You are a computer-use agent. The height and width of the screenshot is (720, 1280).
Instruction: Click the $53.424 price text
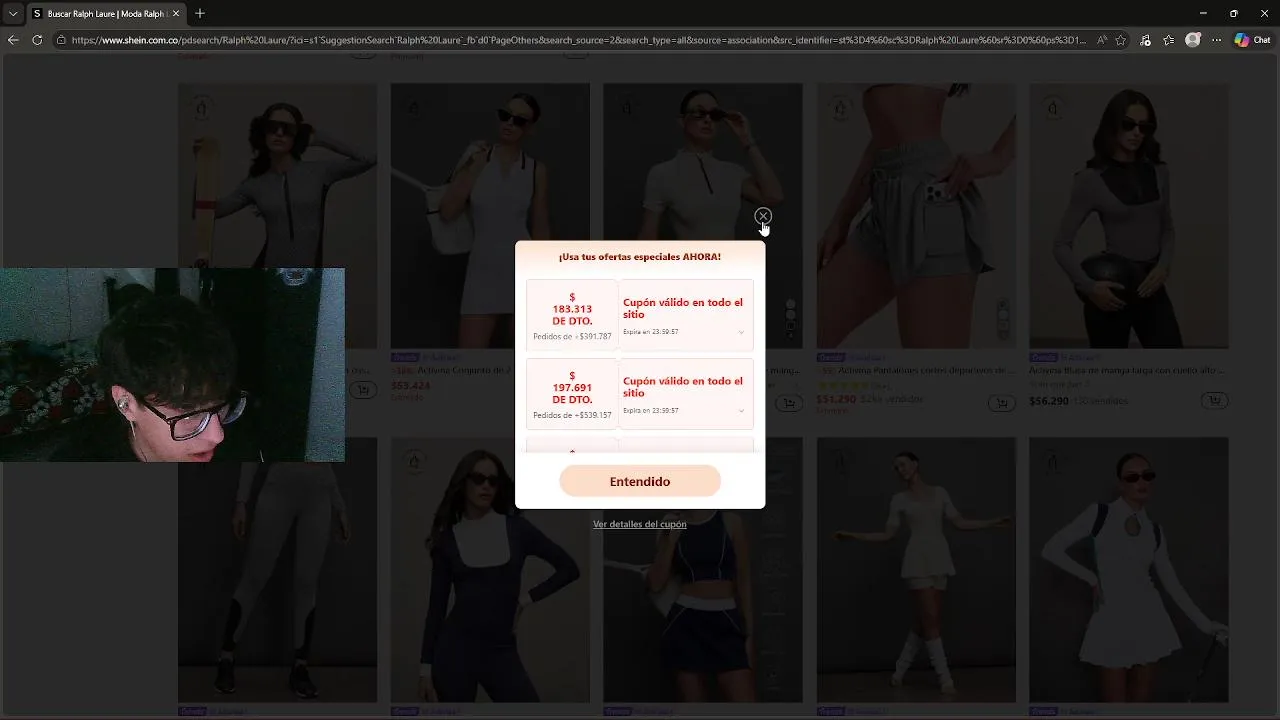(410, 385)
